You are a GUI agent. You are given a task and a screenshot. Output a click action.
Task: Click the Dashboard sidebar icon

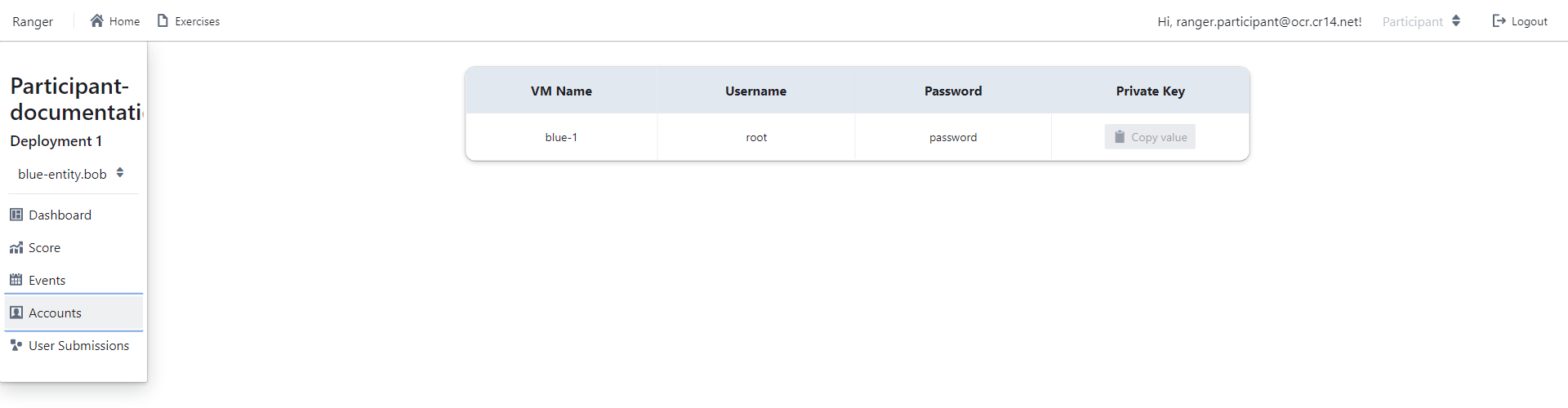pyautogui.click(x=16, y=215)
